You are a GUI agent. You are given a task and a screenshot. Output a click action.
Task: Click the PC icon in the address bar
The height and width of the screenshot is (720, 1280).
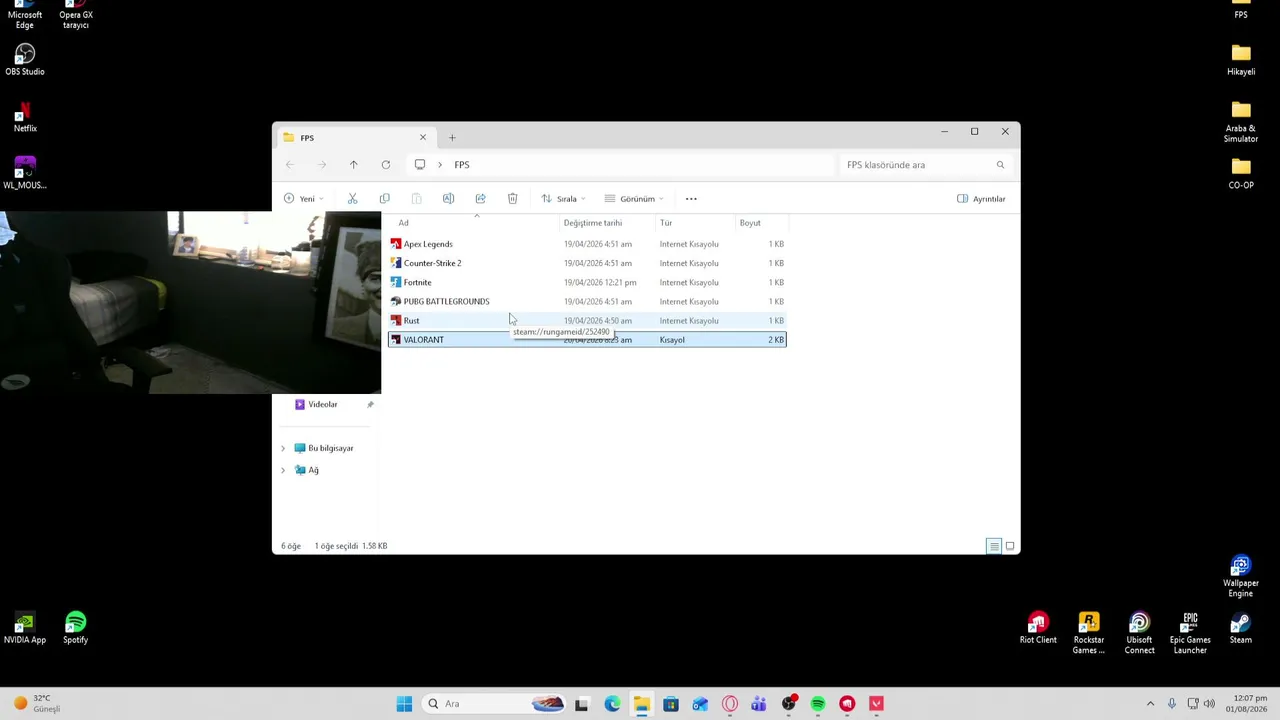(420, 165)
